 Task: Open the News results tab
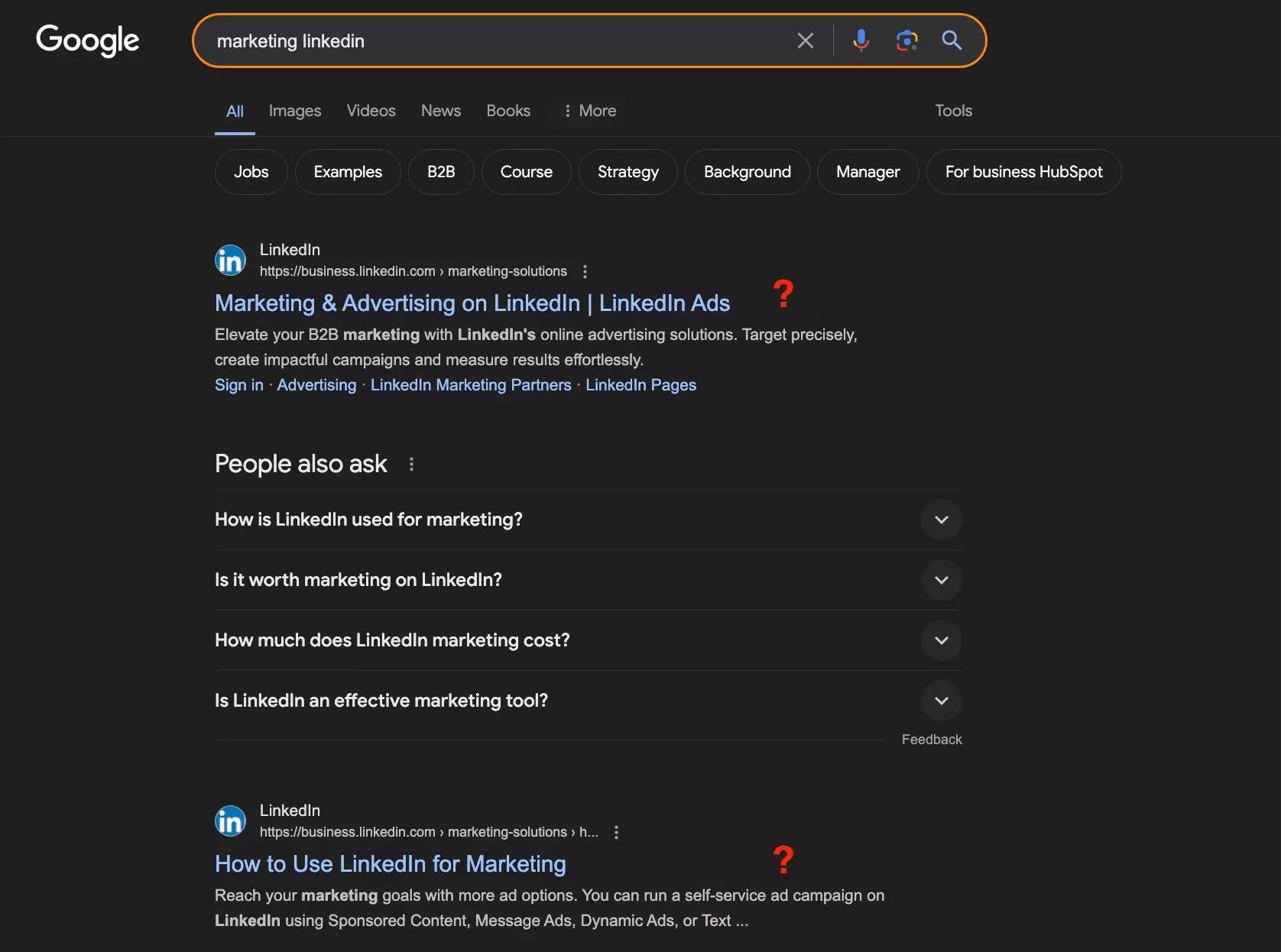tap(440, 111)
